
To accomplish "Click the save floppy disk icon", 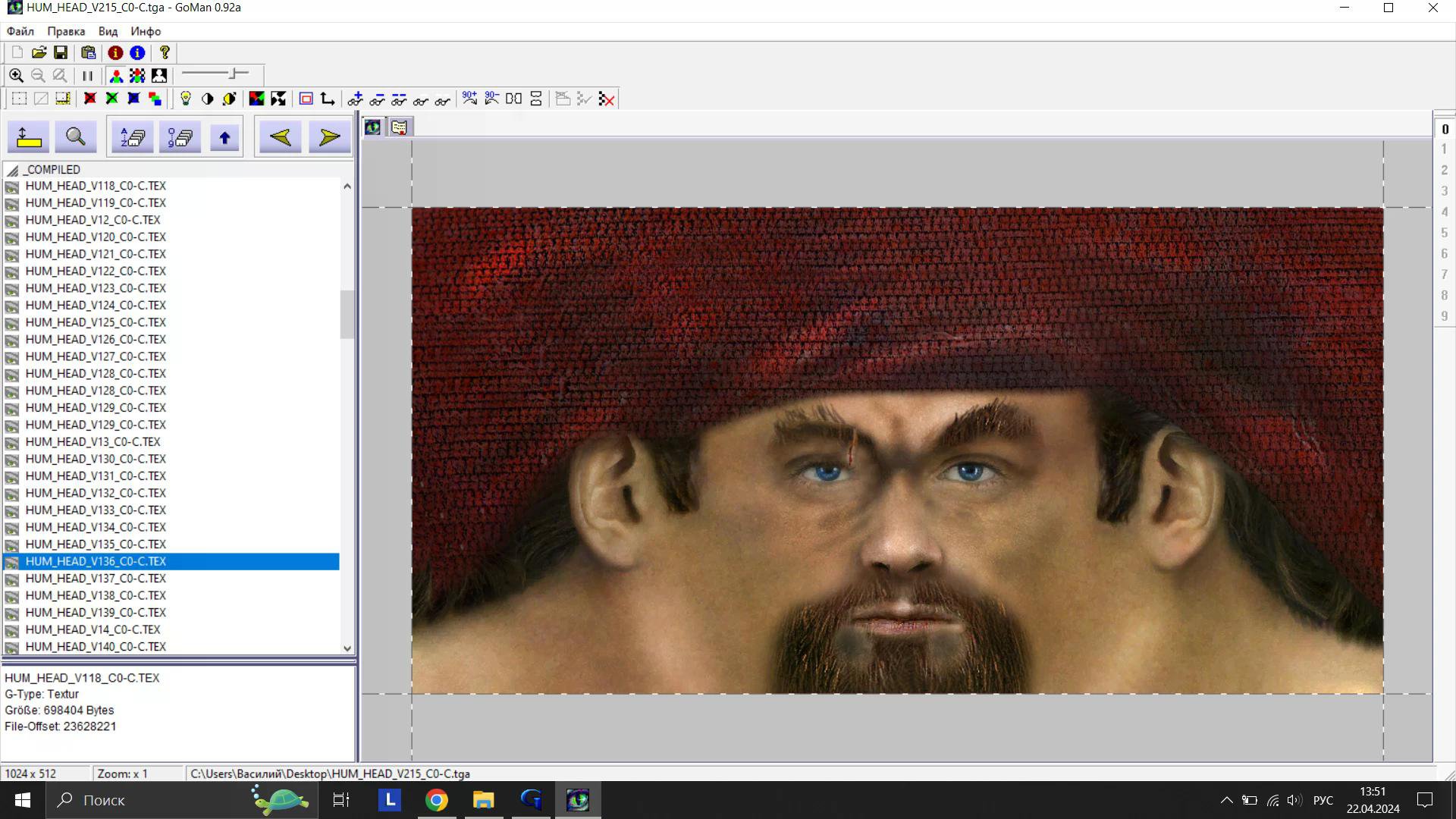I will pos(61,52).
